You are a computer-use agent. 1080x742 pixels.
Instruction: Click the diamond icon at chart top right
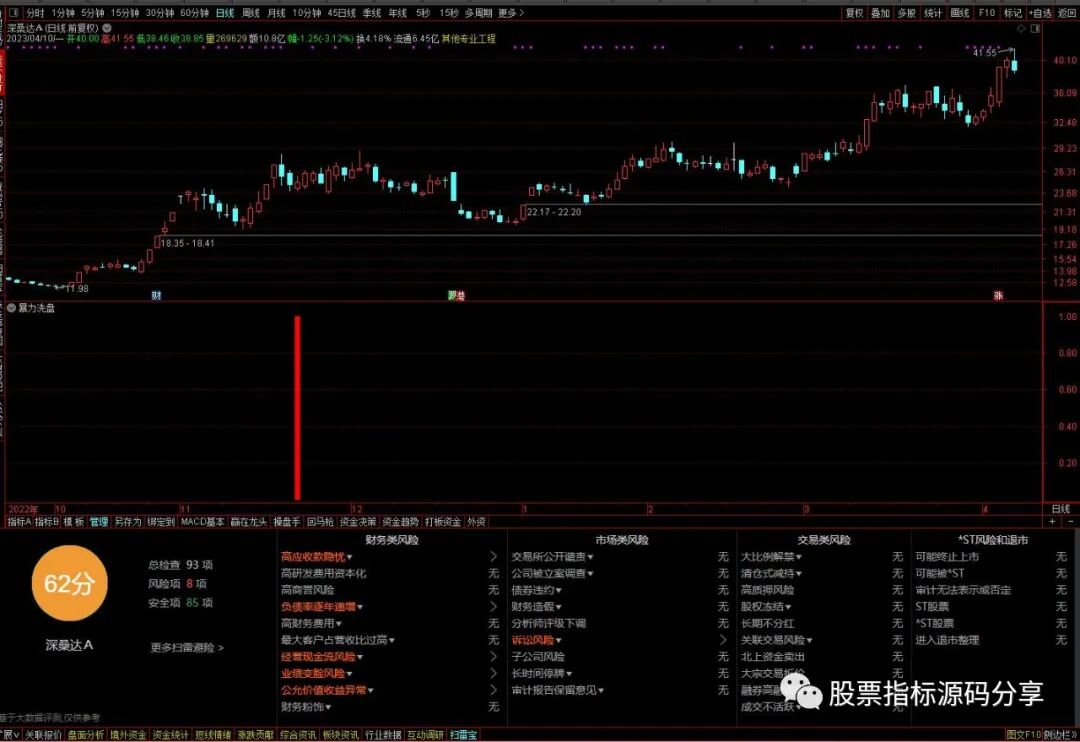(x=1021, y=28)
